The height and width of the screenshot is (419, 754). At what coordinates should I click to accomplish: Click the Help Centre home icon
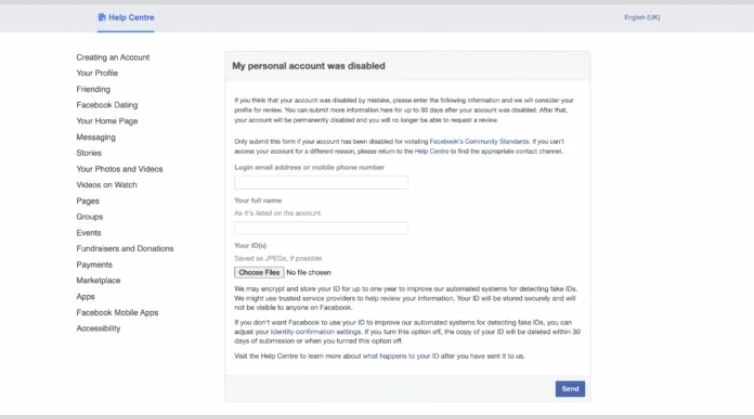click(101, 17)
